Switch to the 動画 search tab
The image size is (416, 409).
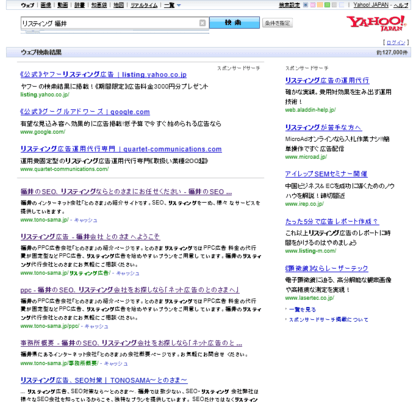point(62,5)
